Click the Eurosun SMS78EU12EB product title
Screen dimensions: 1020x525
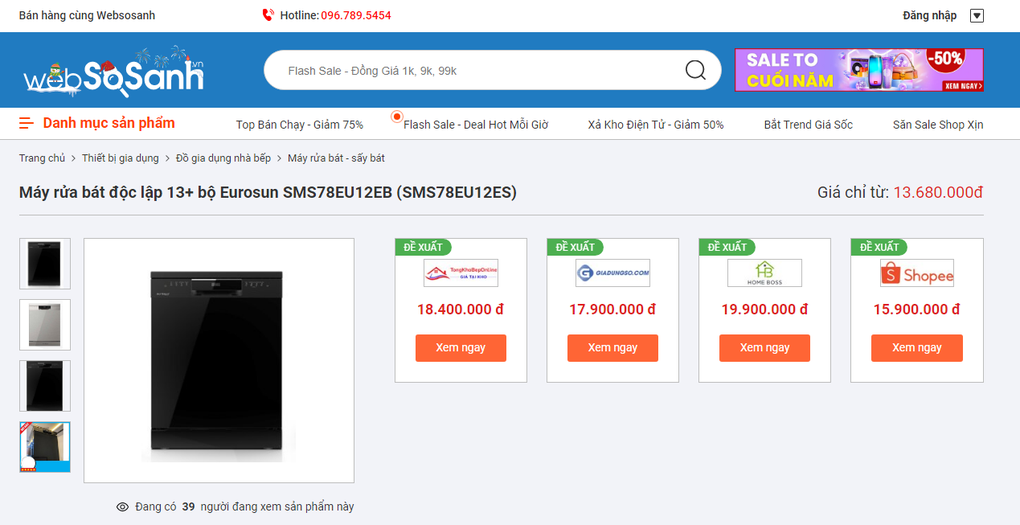click(268, 193)
